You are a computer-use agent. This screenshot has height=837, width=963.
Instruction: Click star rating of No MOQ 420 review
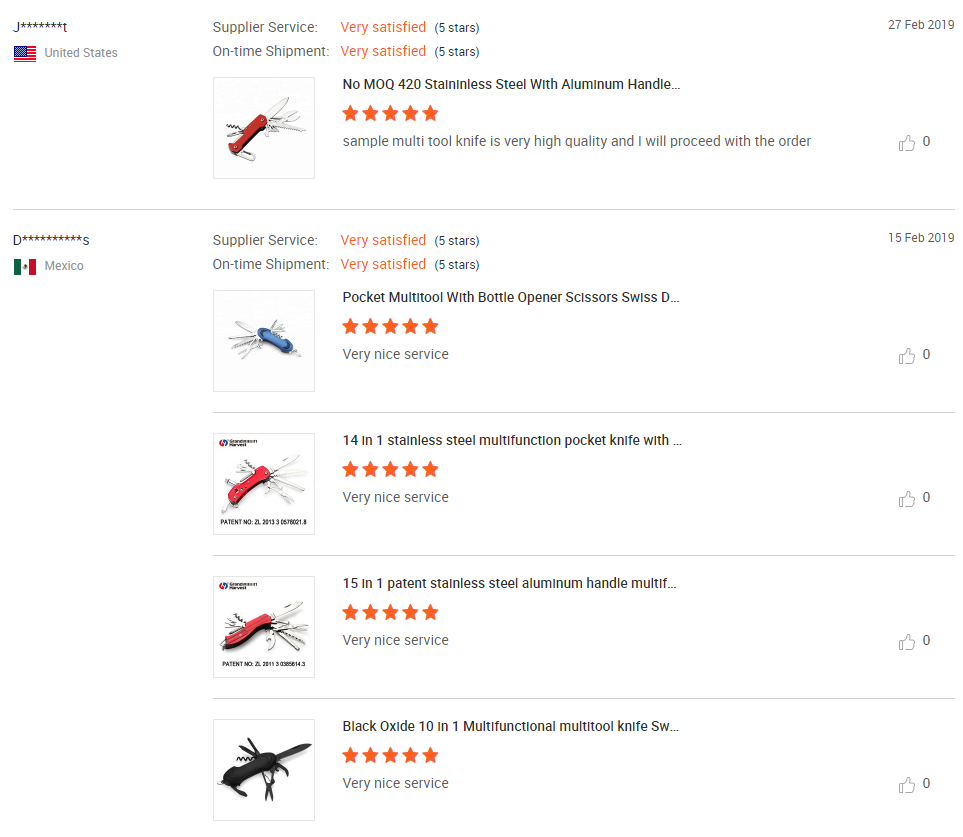(390, 113)
